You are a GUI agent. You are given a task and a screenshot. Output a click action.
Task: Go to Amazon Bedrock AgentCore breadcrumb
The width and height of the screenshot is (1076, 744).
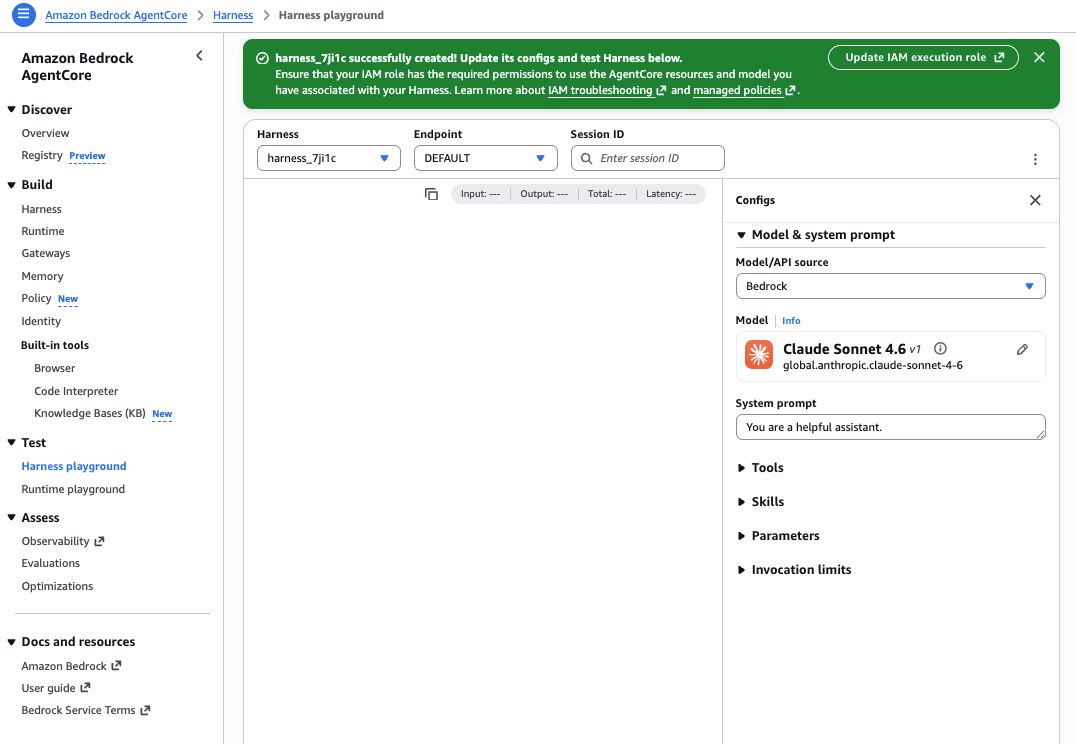116,15
